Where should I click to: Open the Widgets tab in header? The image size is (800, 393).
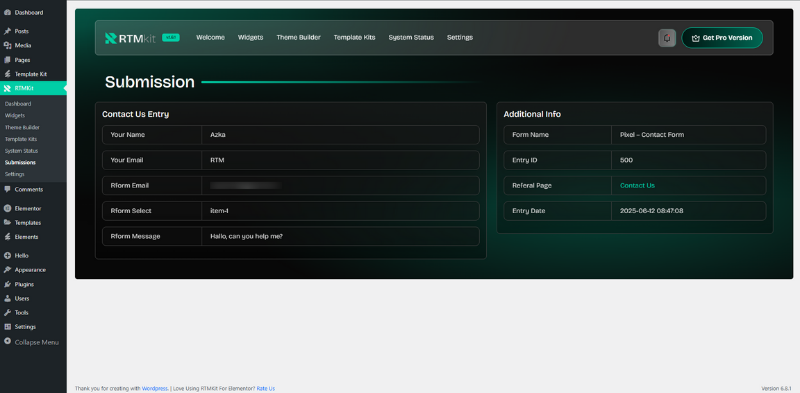(251, 37)
